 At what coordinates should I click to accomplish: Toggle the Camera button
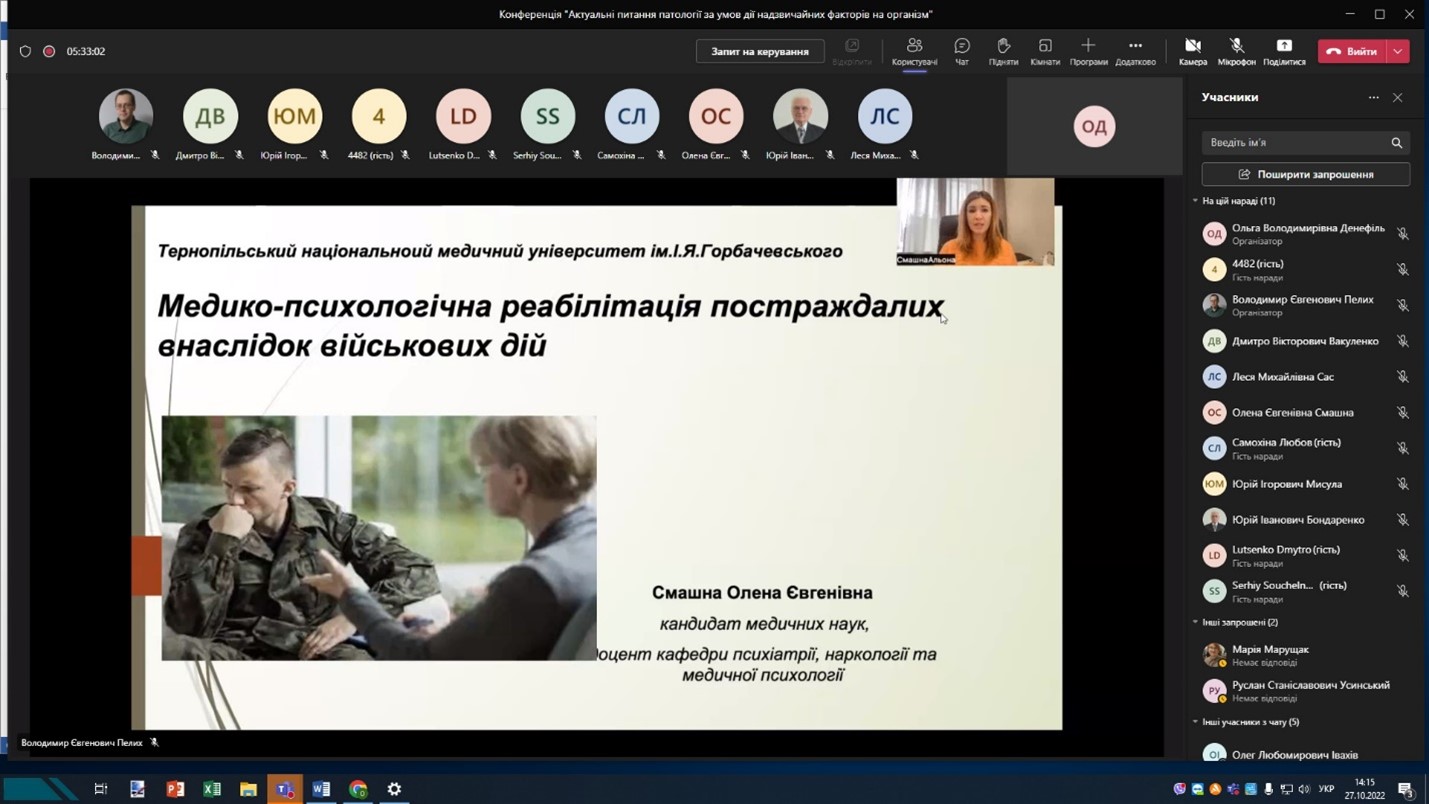pos(1192,47)
